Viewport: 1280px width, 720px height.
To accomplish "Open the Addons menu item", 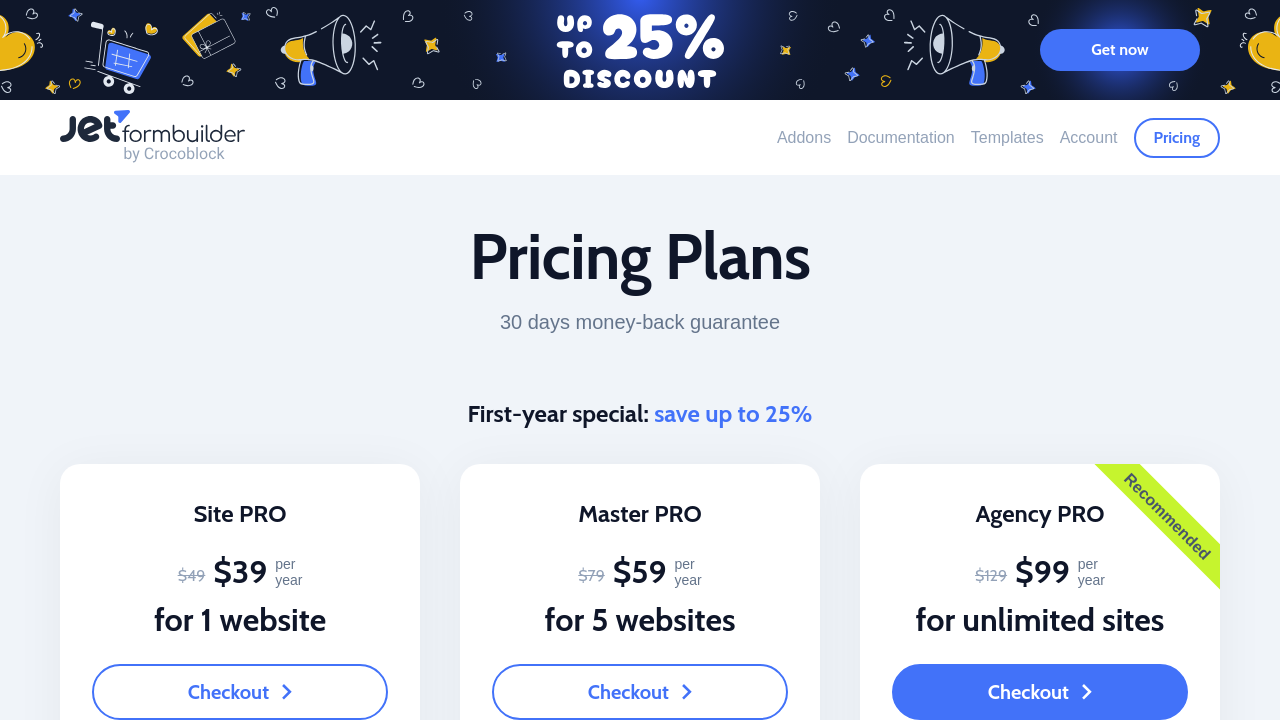I will click(x=804, y=138).
